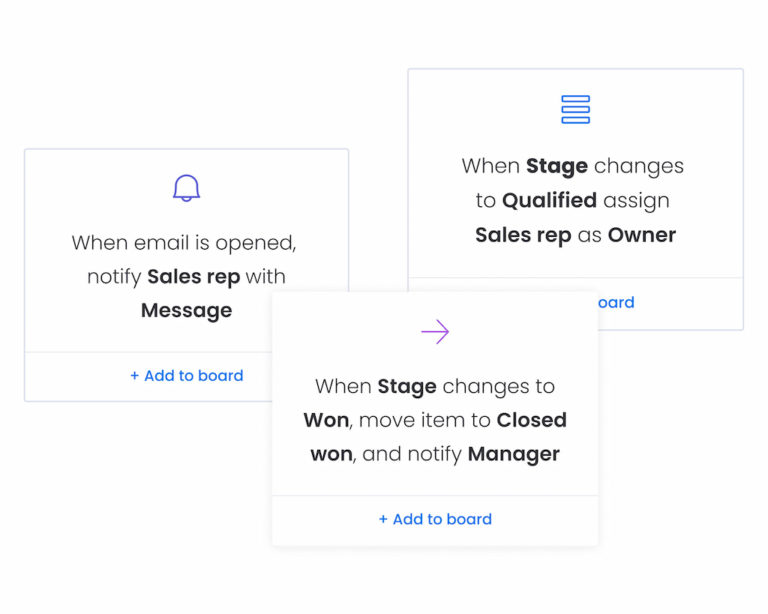Click partially hidden Add to board link
The image size is (768, 614).
click(616, 303)
